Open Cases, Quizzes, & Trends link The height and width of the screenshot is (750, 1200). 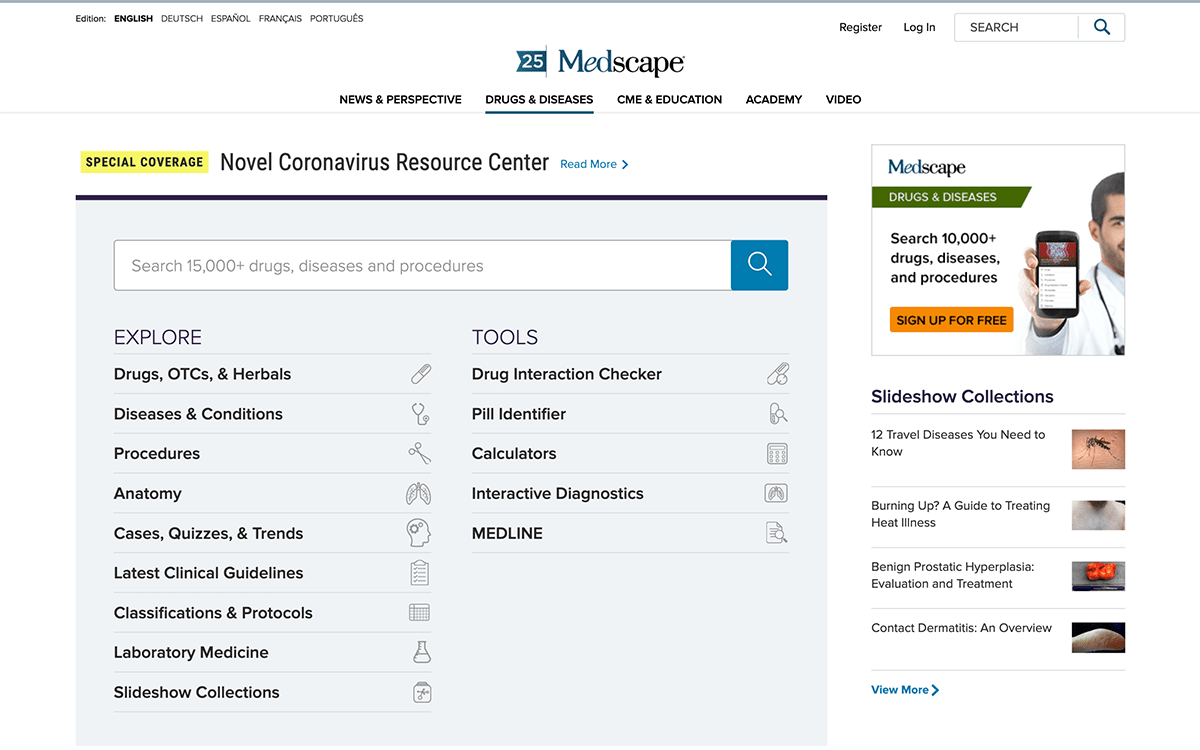pyautogui.click(x=208, y=533)
